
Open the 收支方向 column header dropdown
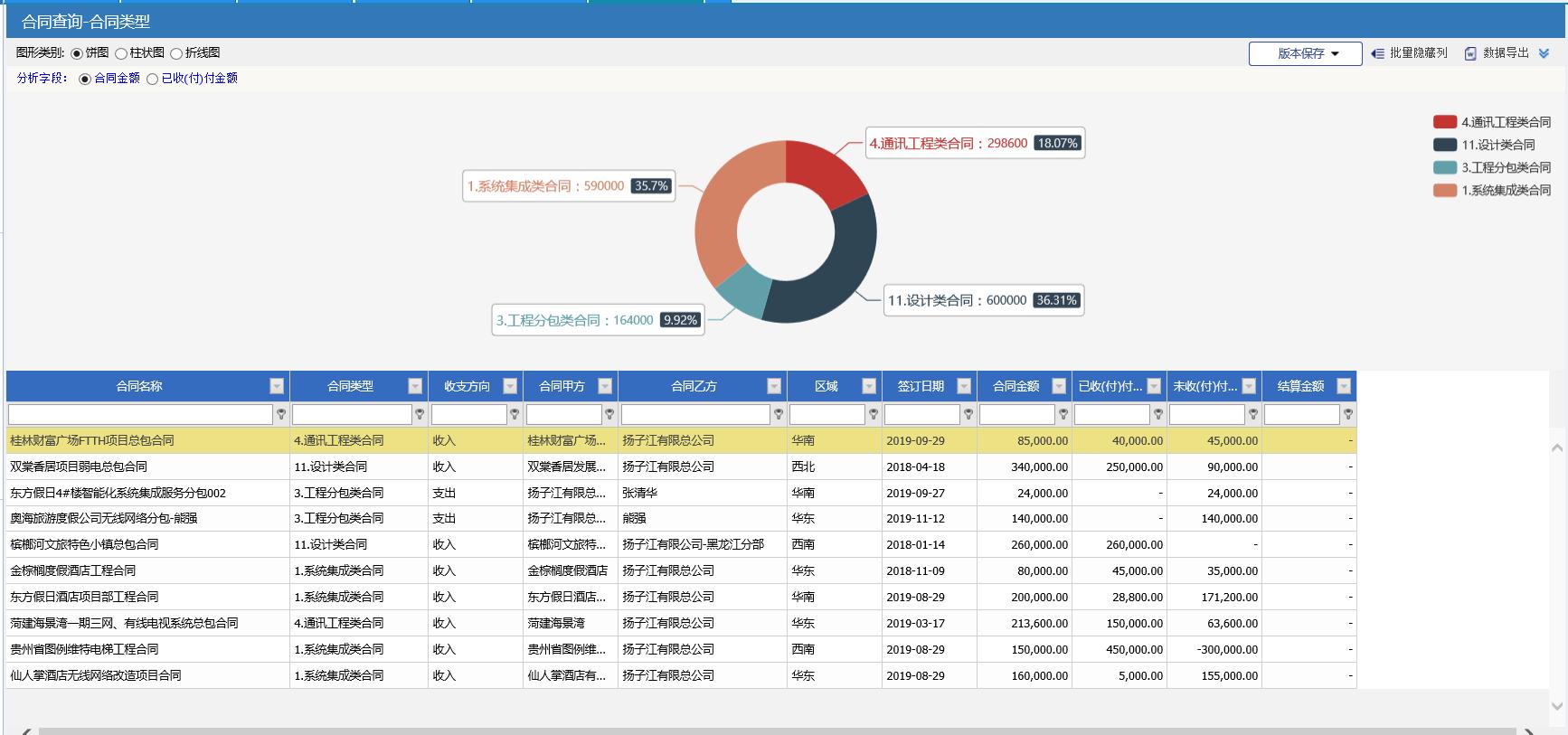(x=510, y=386)
